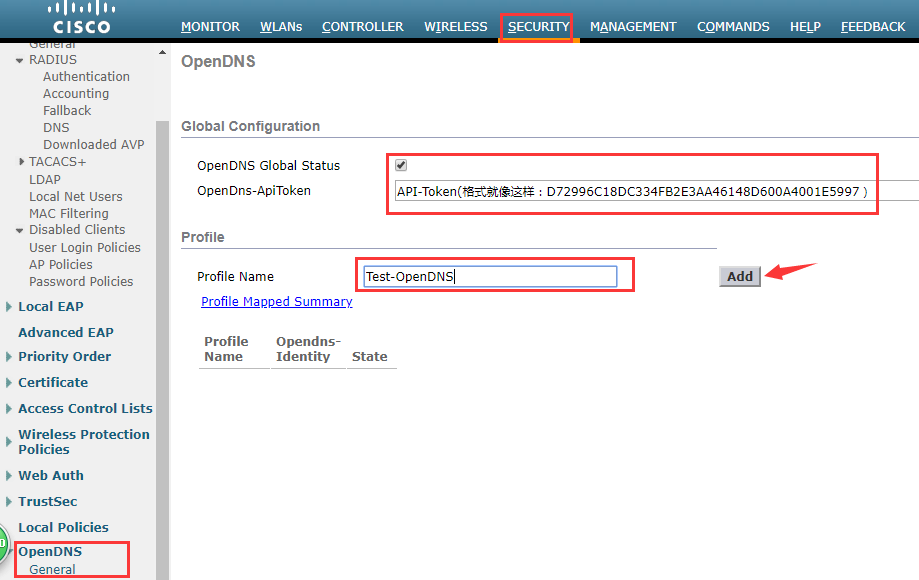Click the Opendns-Identity column header
Image resolution: width=919 pixels, height=580 pixels.
(x=308, y=349)
